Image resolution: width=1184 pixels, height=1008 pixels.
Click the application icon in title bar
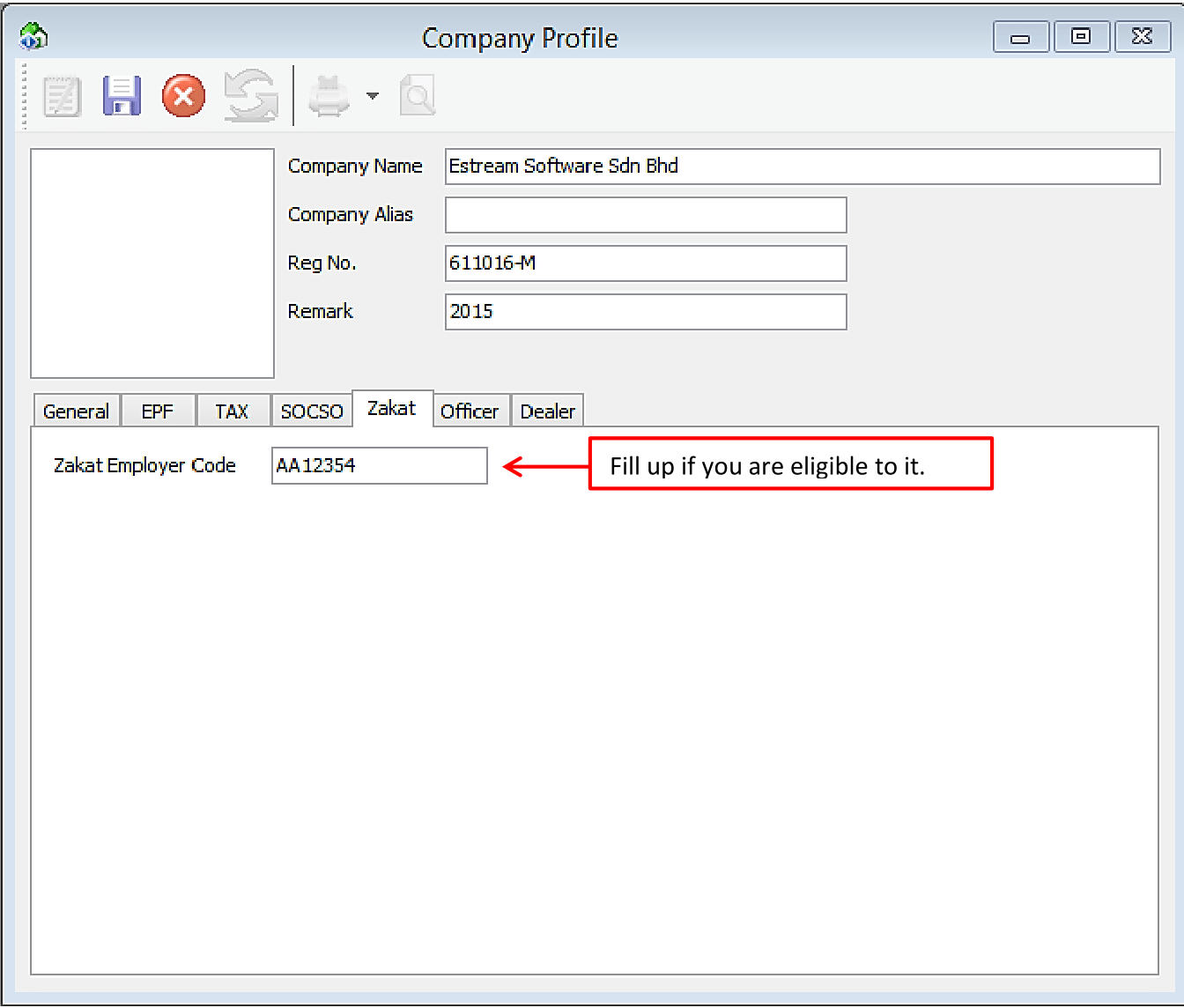tap(33, 37)
